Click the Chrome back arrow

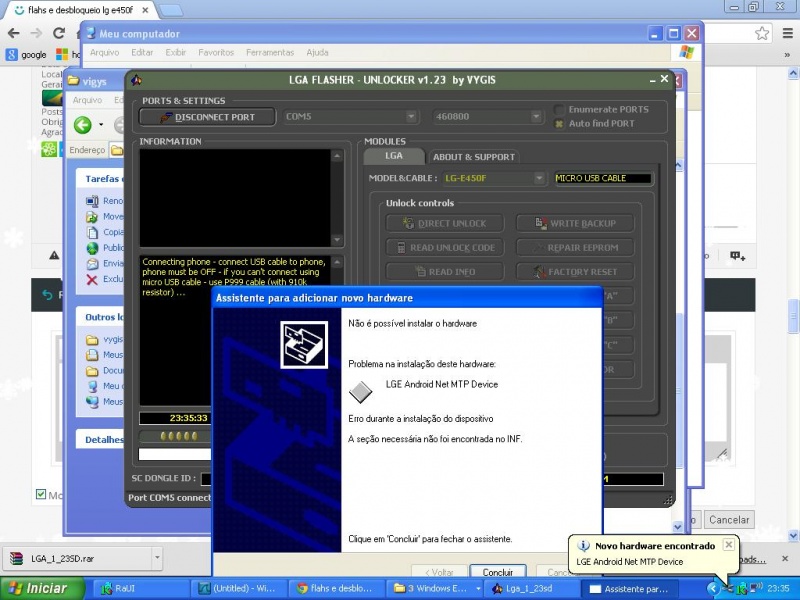point(14,33)
